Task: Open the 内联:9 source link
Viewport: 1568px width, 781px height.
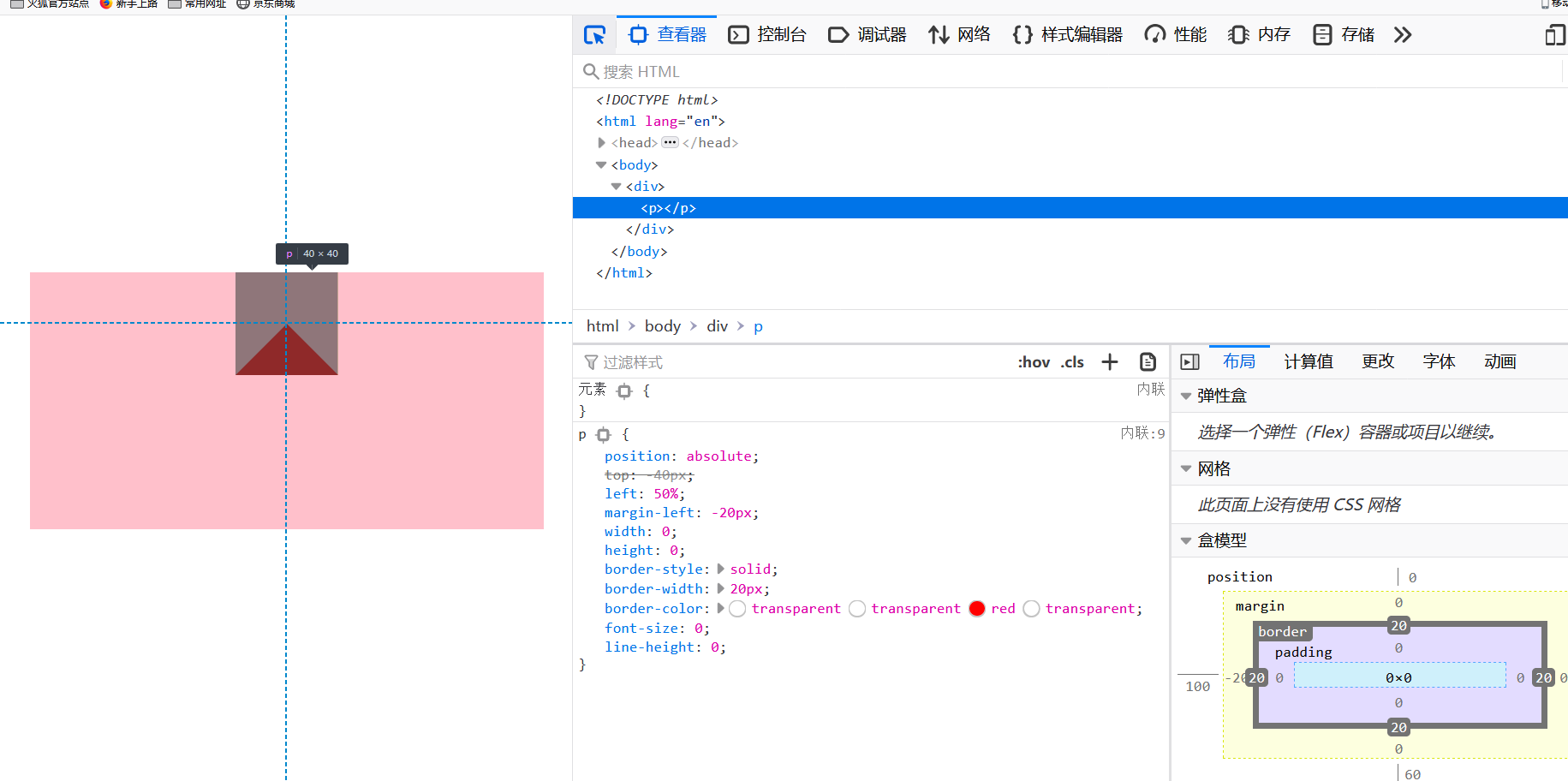Action: tap(1143, 433)
